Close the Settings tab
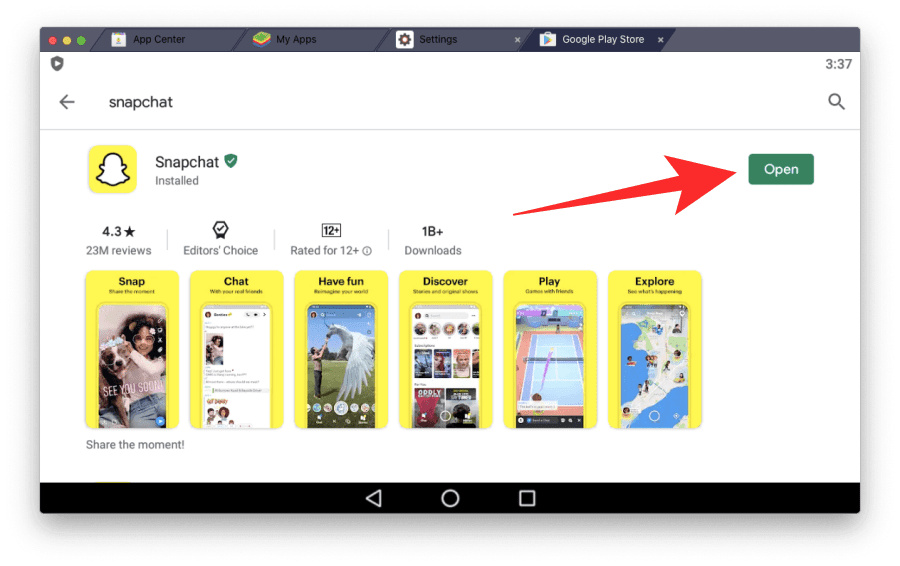 point(517,40)
